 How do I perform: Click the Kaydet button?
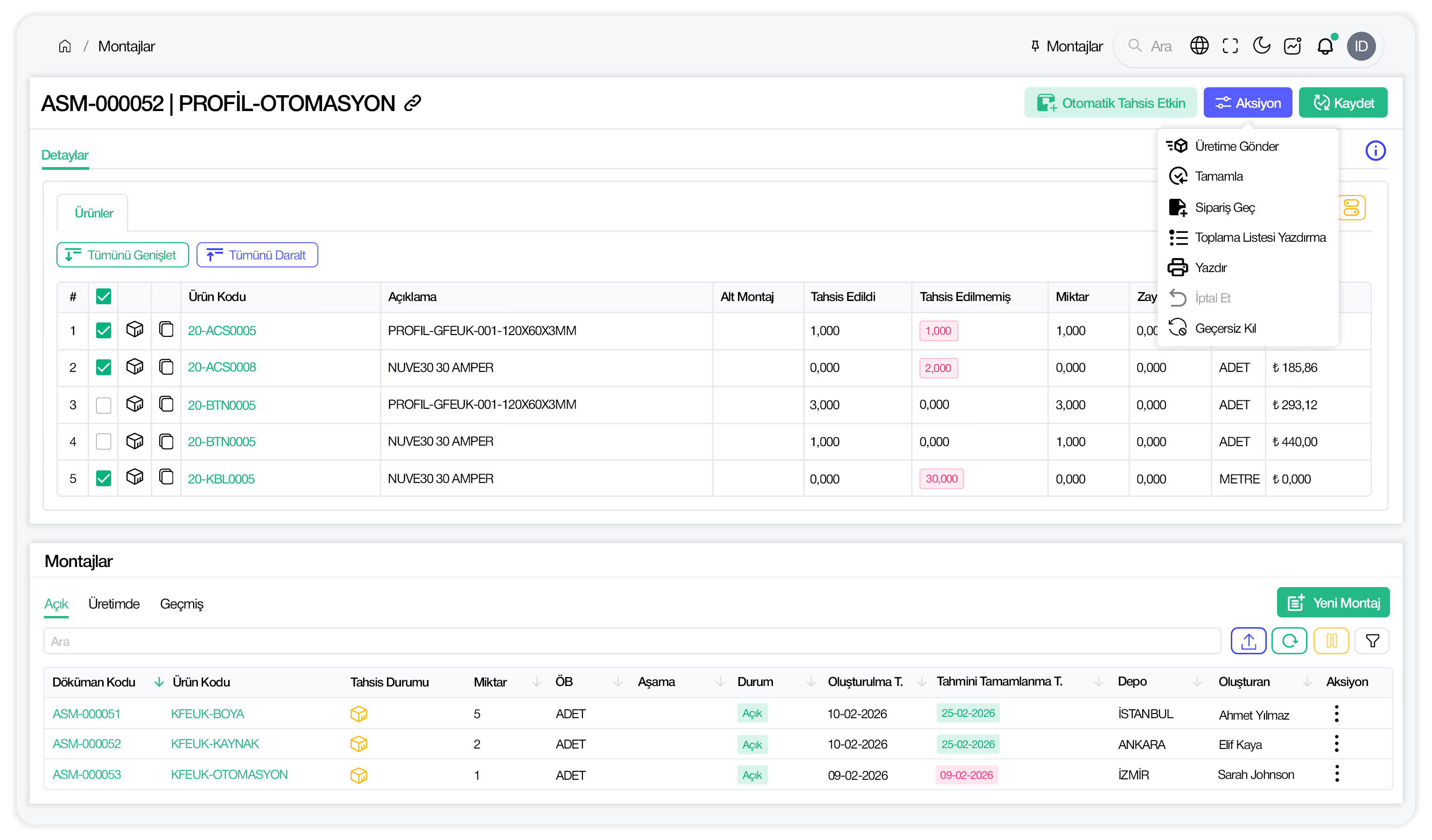pos(1343,103)
